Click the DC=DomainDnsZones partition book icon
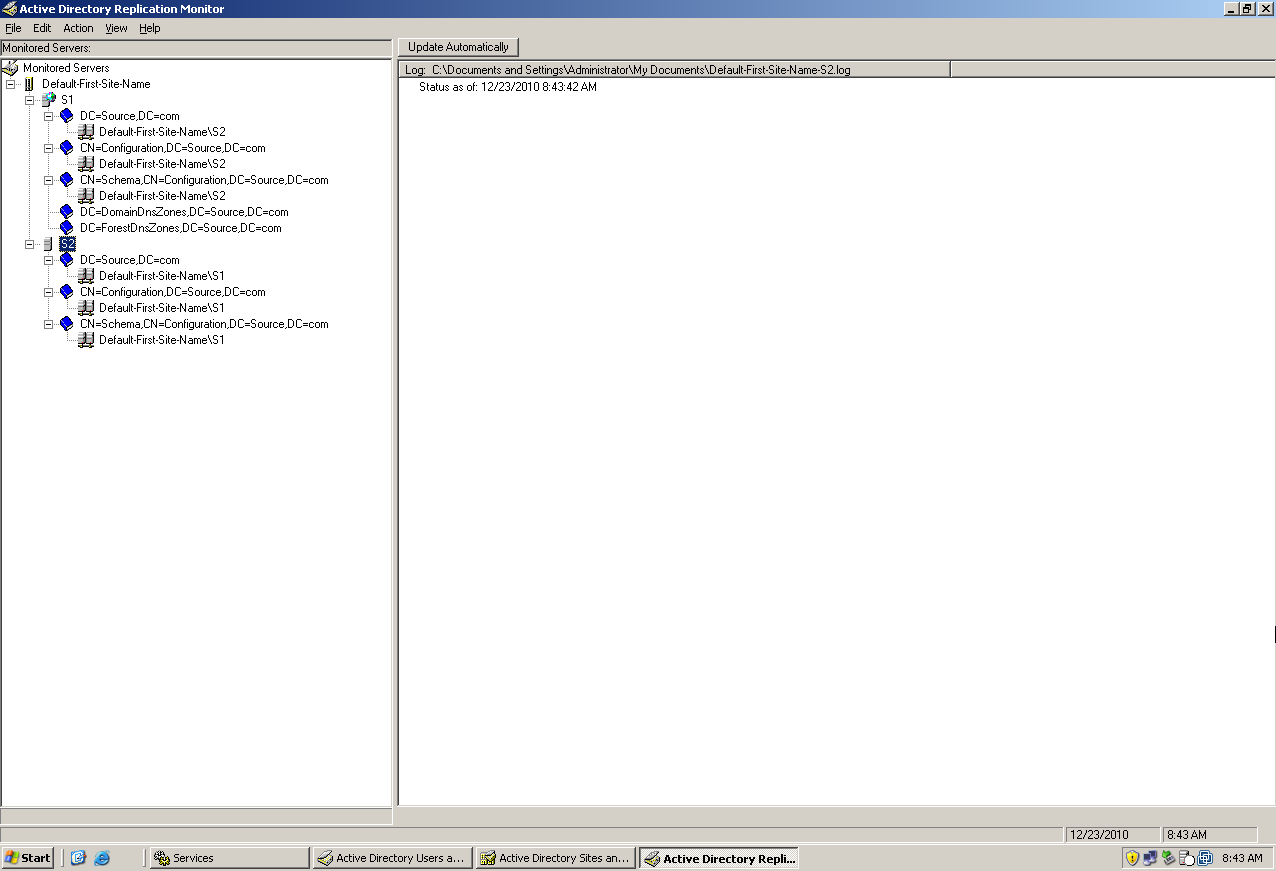The width and height of the screenshot is (1276, 871). pos(67,212)
